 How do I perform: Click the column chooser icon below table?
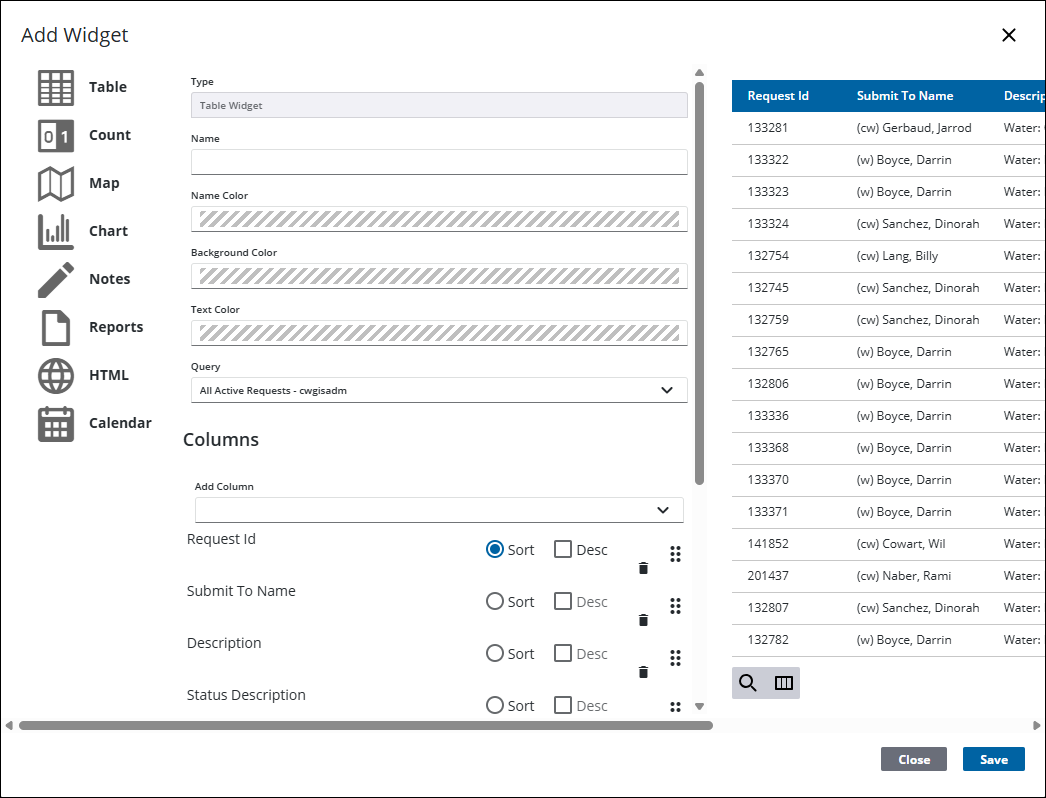pos(784,683)
